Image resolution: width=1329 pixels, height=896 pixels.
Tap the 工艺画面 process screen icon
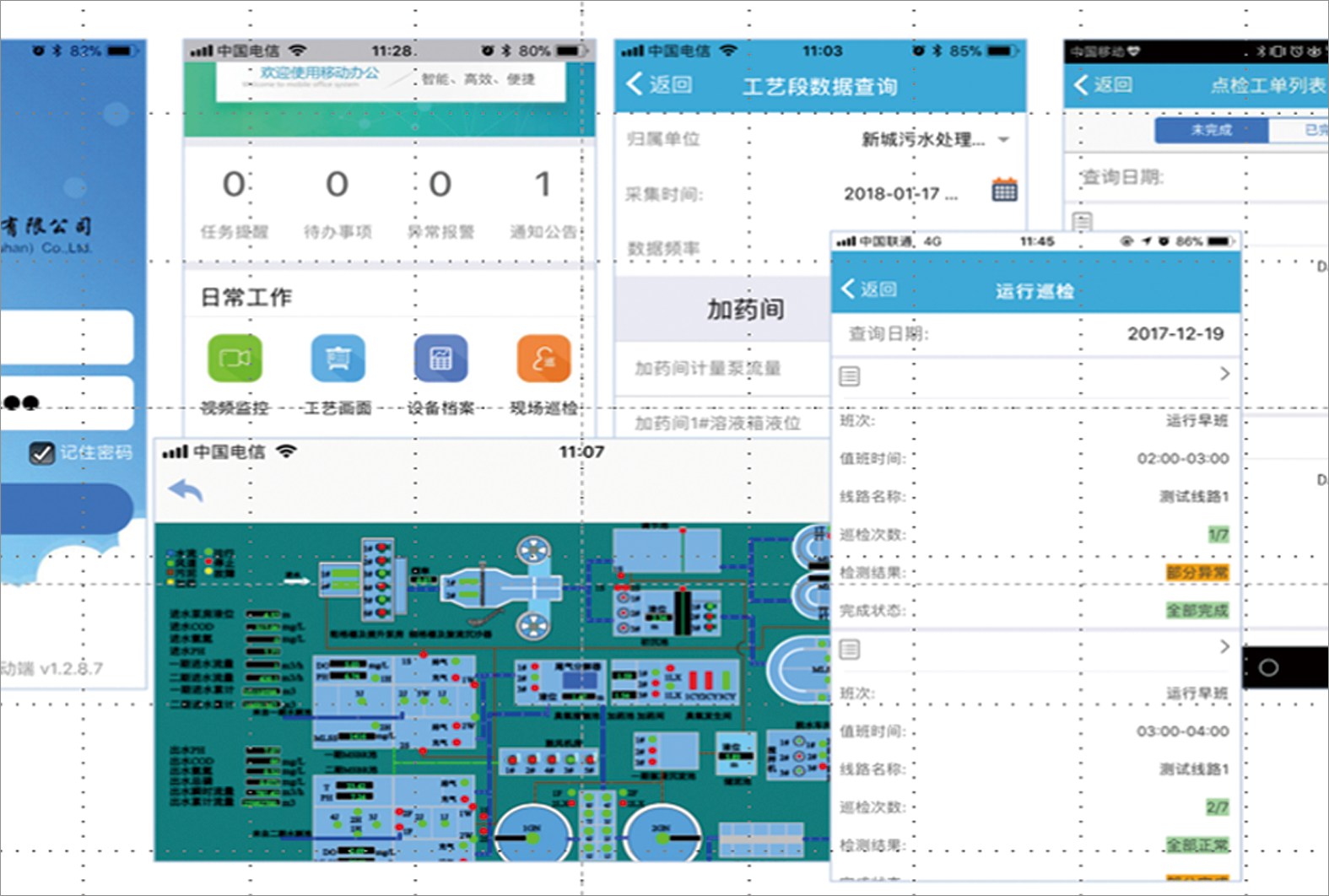[x=338, y=359]
